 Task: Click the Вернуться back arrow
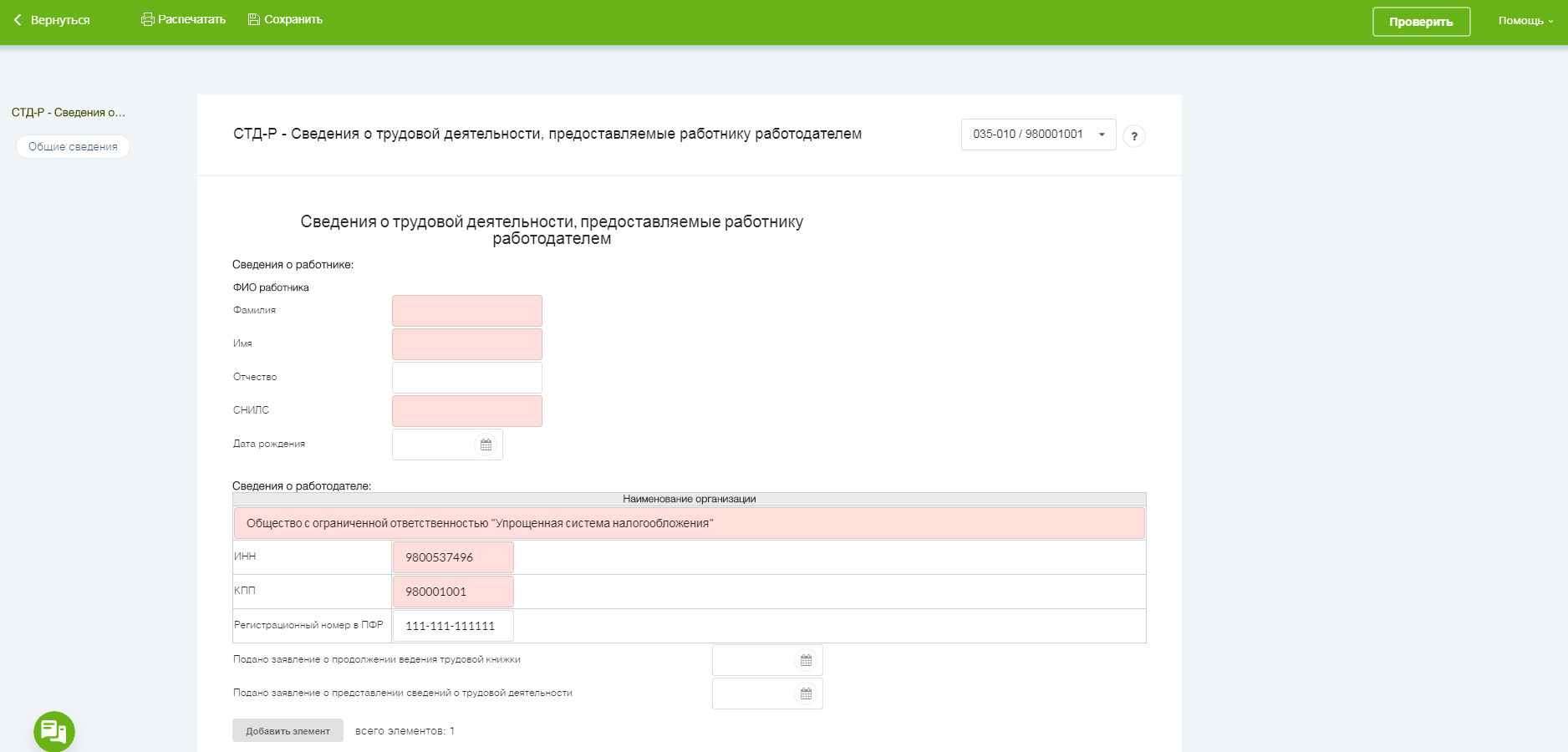[18, 20]
